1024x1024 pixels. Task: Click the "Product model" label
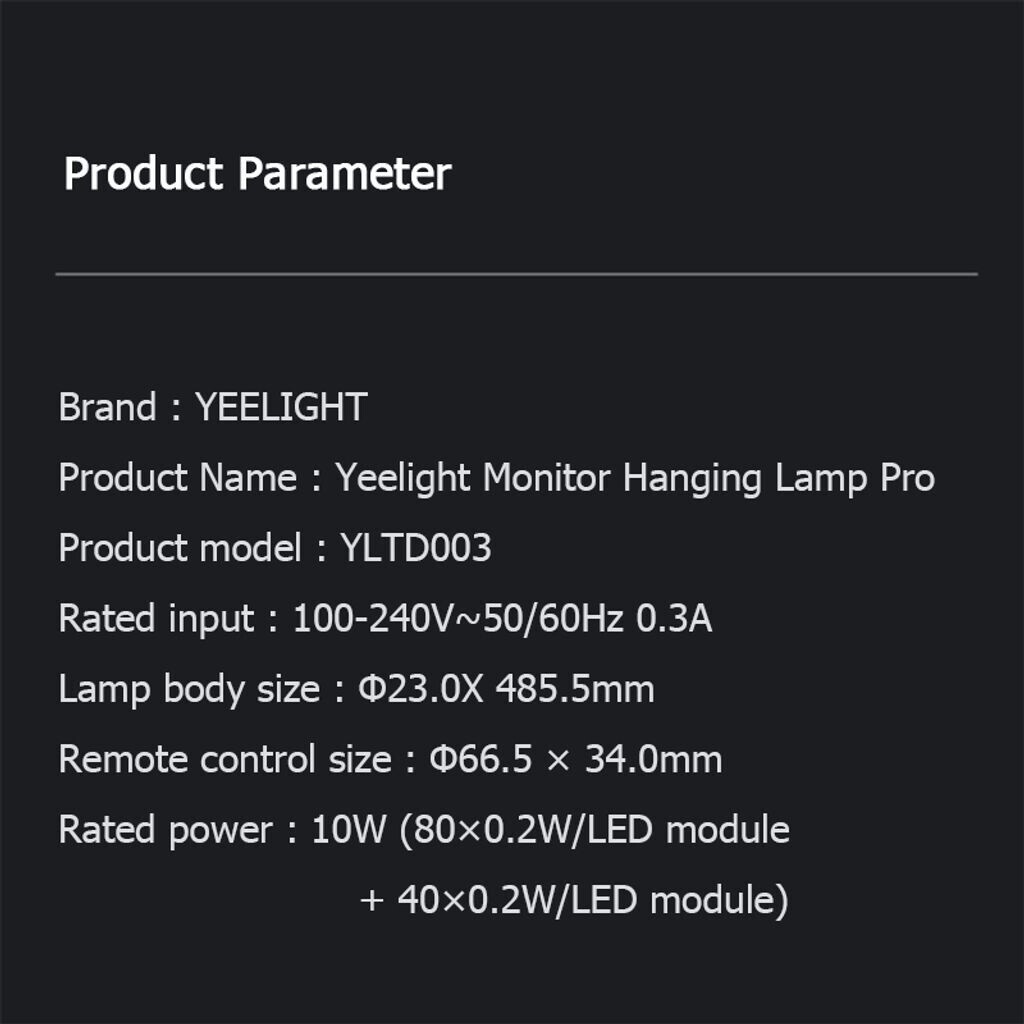tap(180, 548)
